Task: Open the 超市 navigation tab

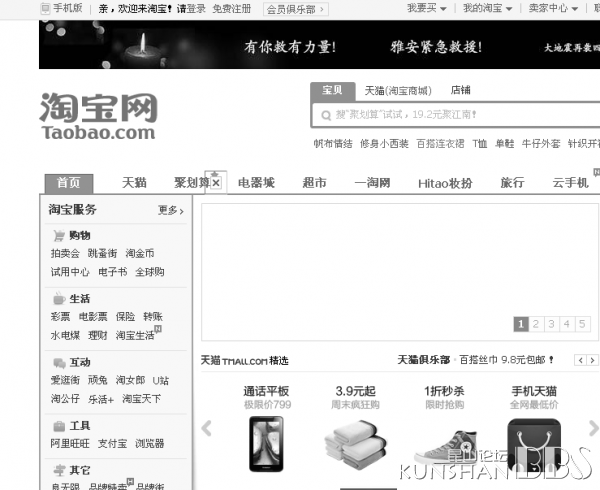Action: tap(315, 183)
